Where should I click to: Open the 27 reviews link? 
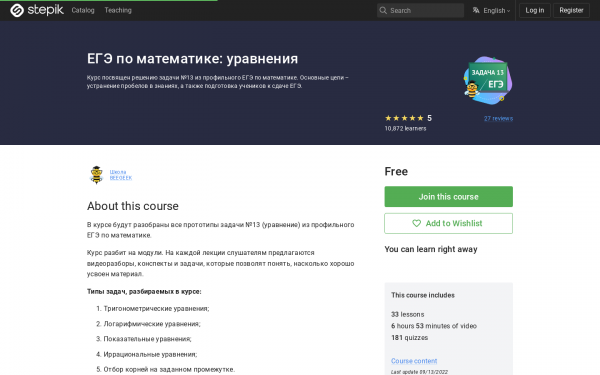point(498,118)
